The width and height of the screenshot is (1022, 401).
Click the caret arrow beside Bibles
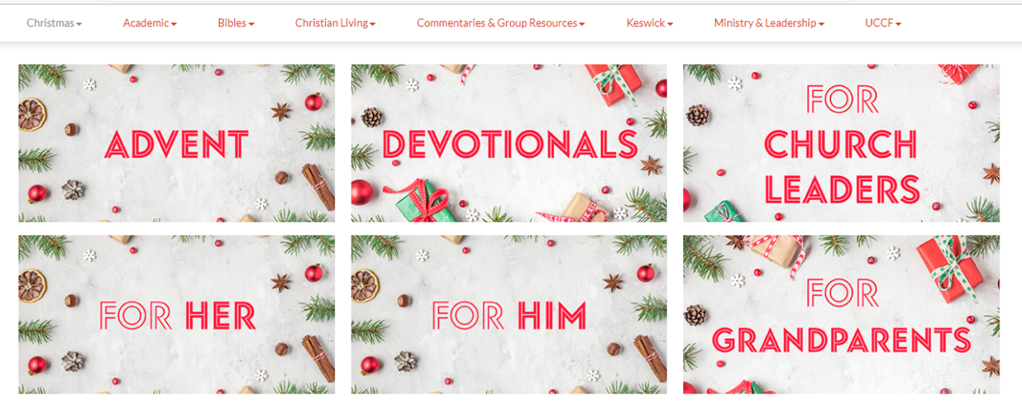click(252, 24)
